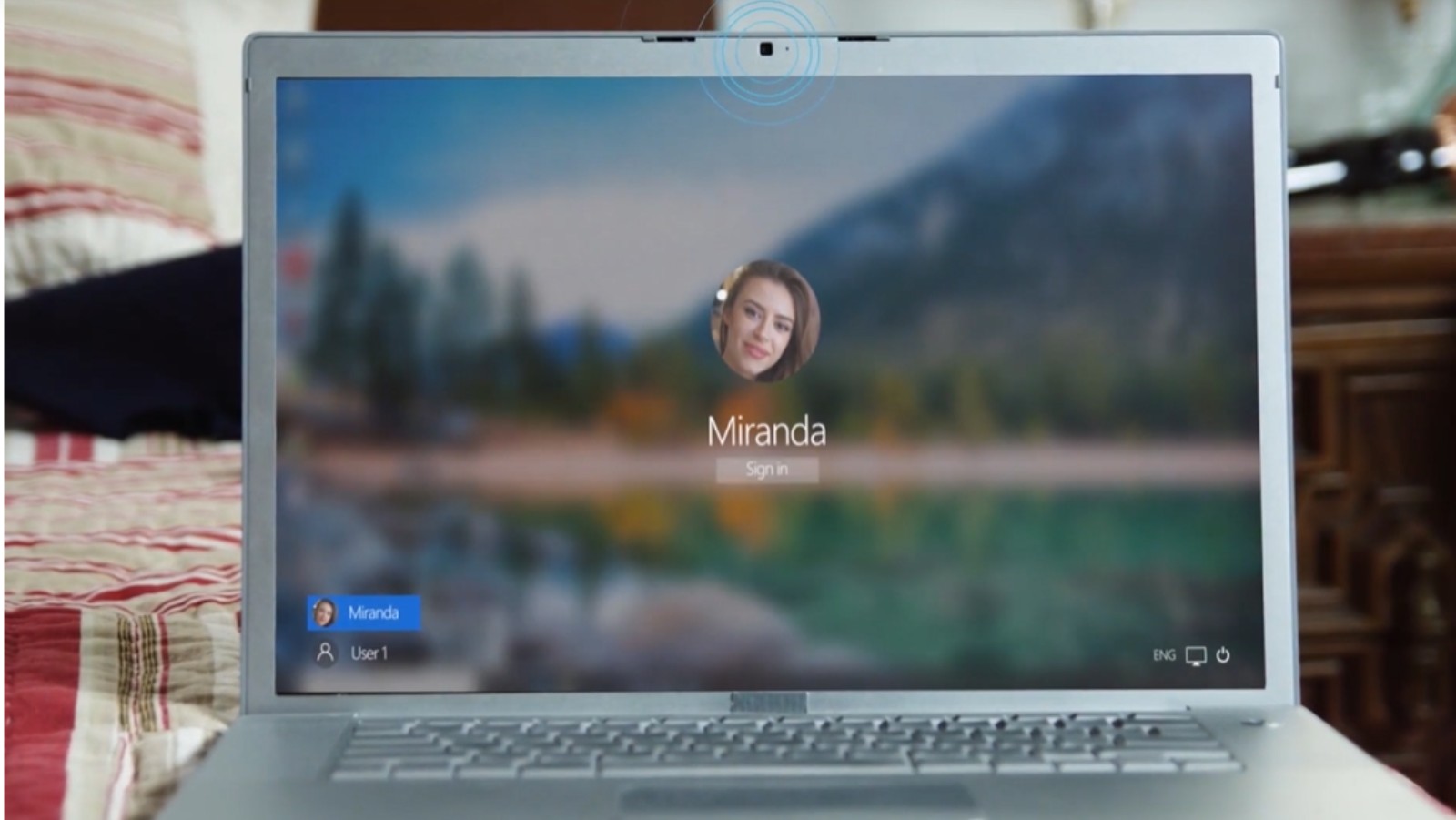The width and height of the screenshot is (1456, 820).
Task: Open the network connection icon
Action: 1196,656
